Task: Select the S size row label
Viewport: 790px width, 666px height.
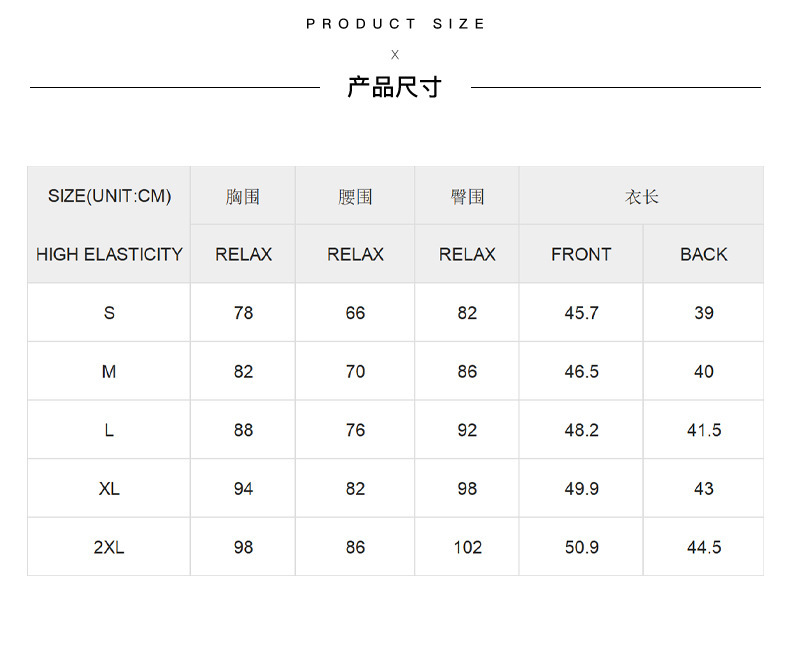Action: pos(109,313)
